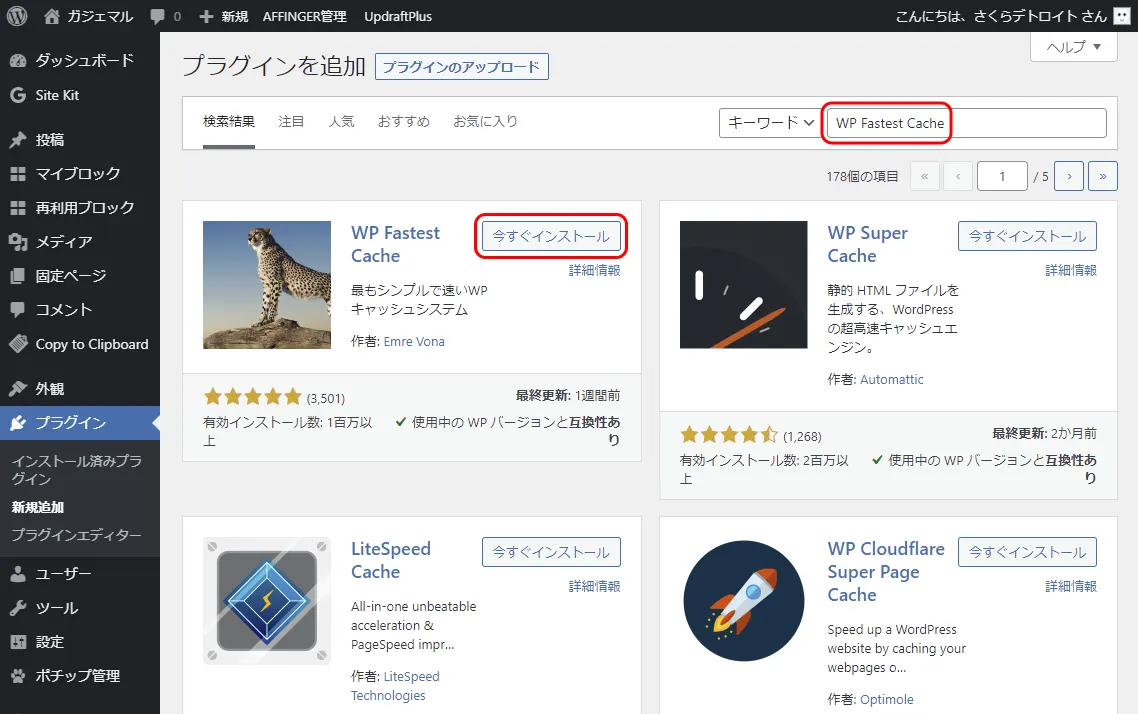The image size is (1138, 714).
Task: Open author link Emre Vona
Action: point(414,342)
